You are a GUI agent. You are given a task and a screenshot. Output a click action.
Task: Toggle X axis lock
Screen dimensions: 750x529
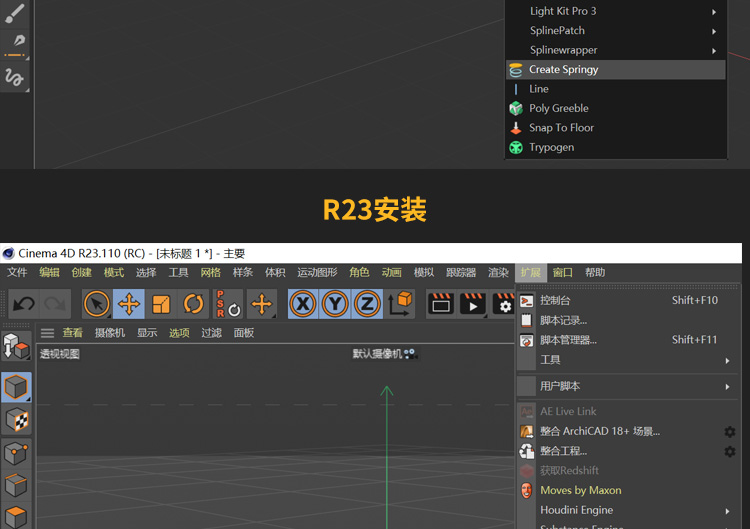(x=303, y=304)
